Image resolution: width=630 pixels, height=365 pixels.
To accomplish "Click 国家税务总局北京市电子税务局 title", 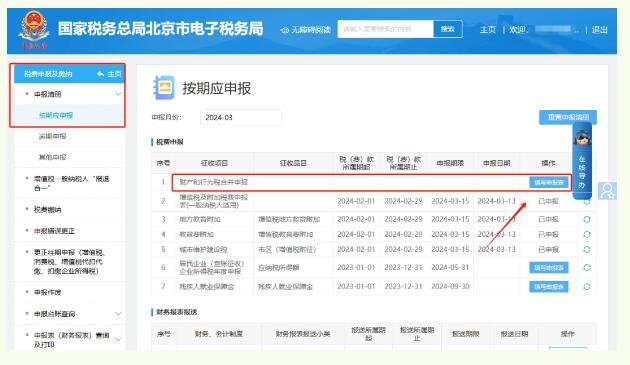I will point(161,29).
